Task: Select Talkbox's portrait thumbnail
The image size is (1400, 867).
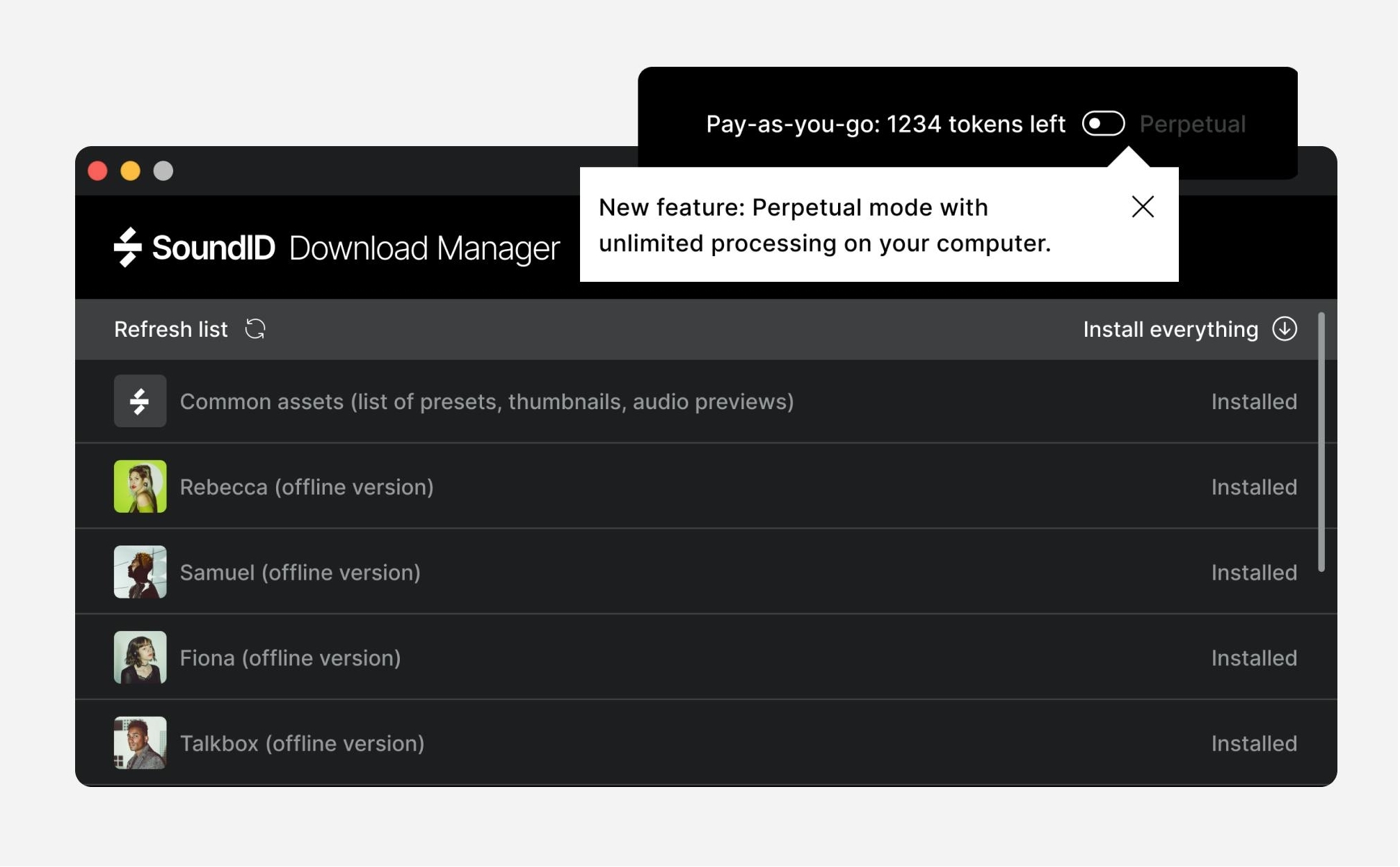Action: [140, 743]
